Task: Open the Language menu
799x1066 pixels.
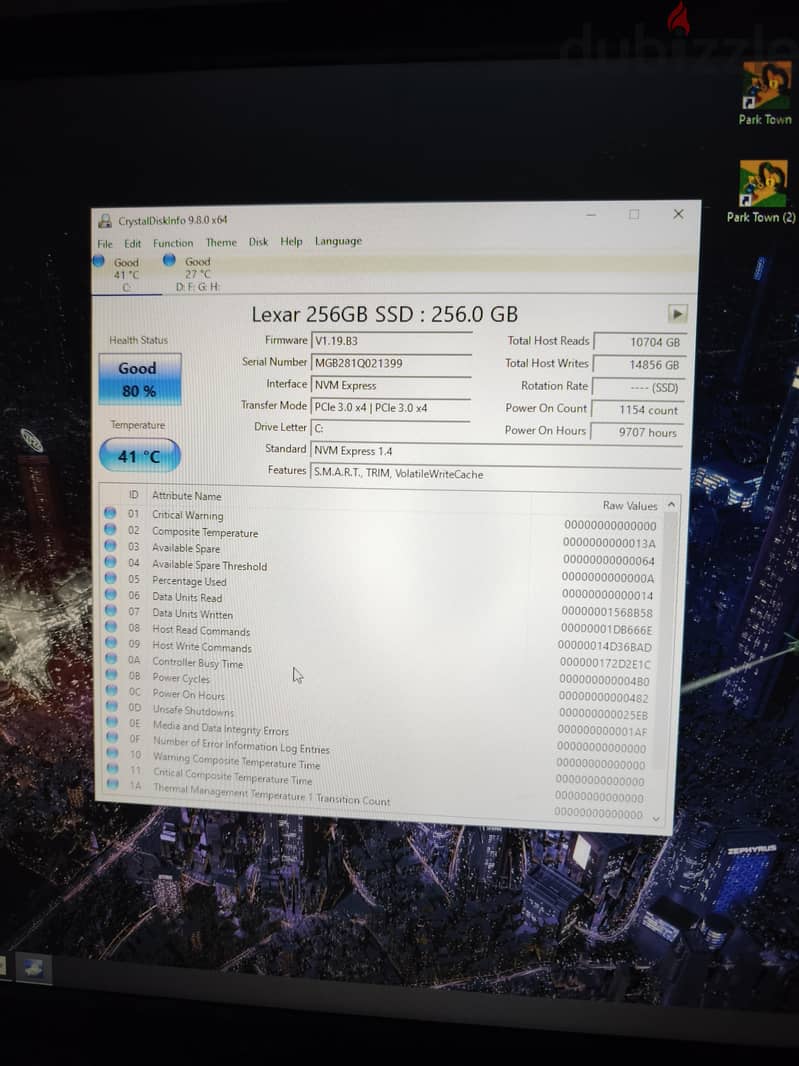Action: (338, 241)
